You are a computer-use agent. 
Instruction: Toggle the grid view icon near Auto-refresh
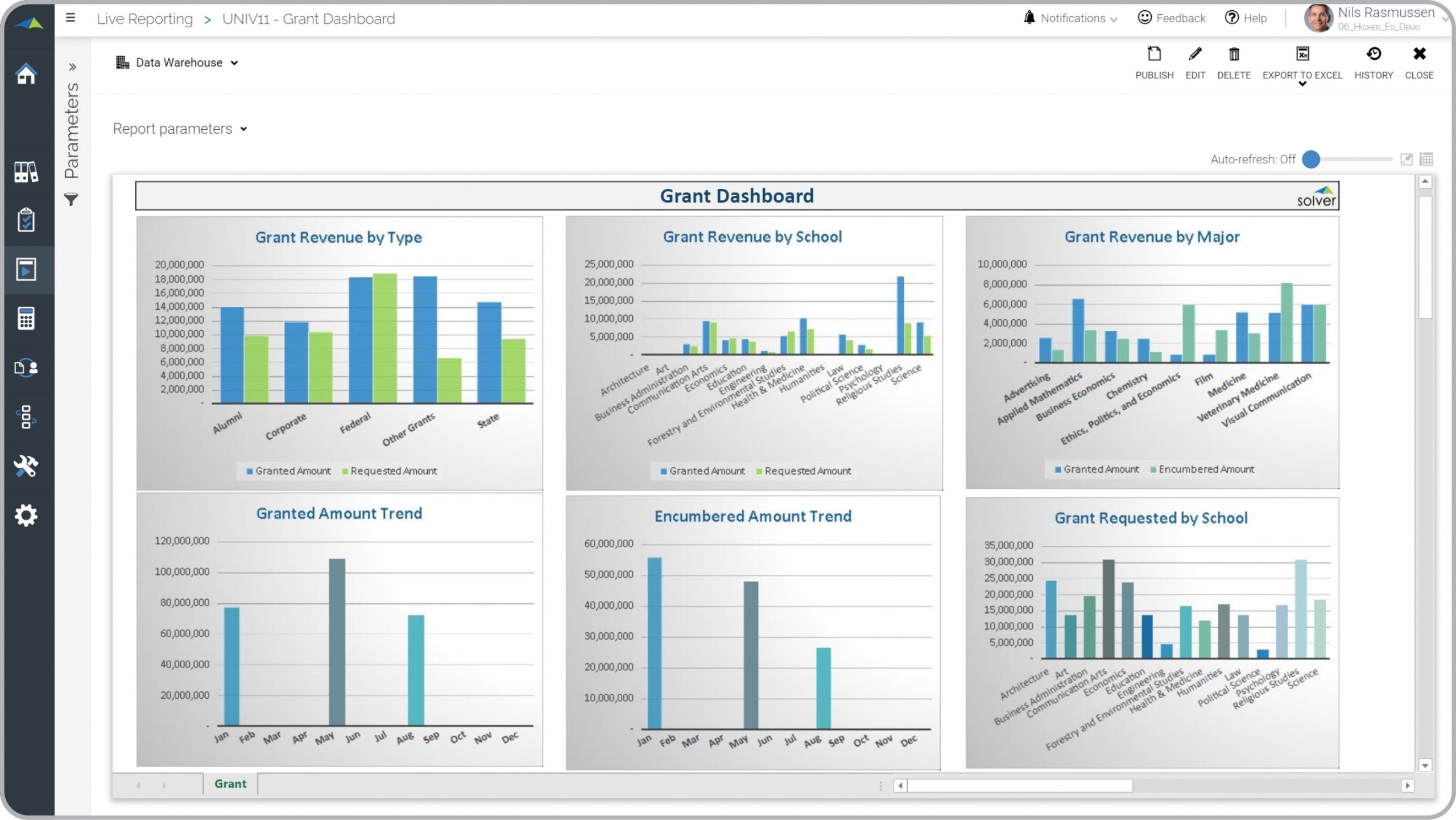(1426, 159)
